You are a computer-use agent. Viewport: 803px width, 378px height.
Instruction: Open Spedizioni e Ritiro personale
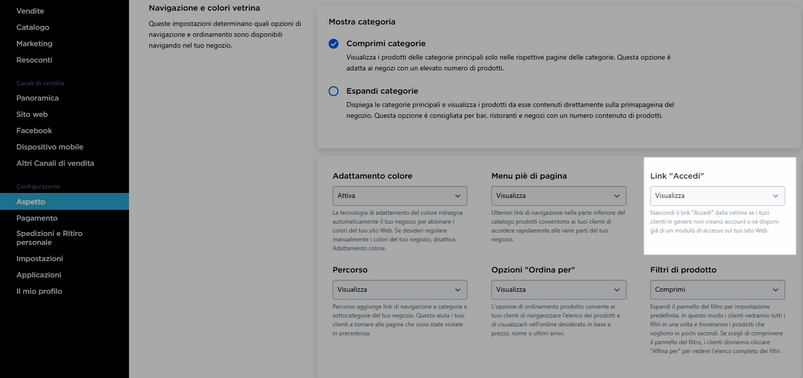point(49,238)
